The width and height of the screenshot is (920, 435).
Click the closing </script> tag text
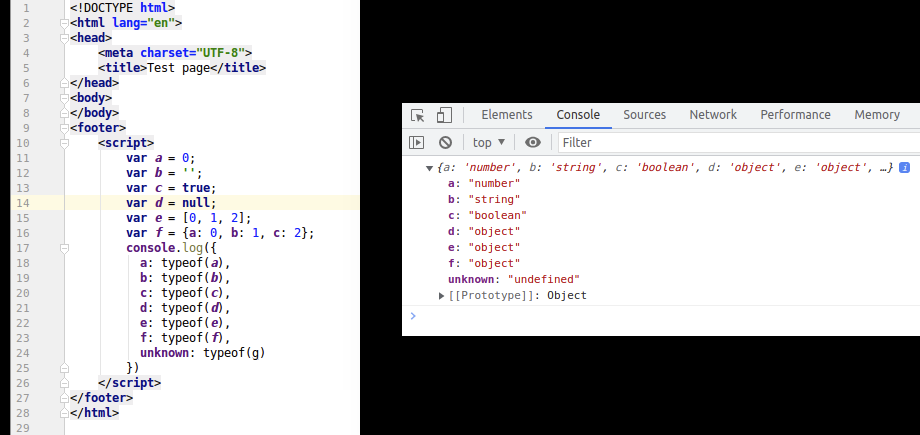coord(129,383)
